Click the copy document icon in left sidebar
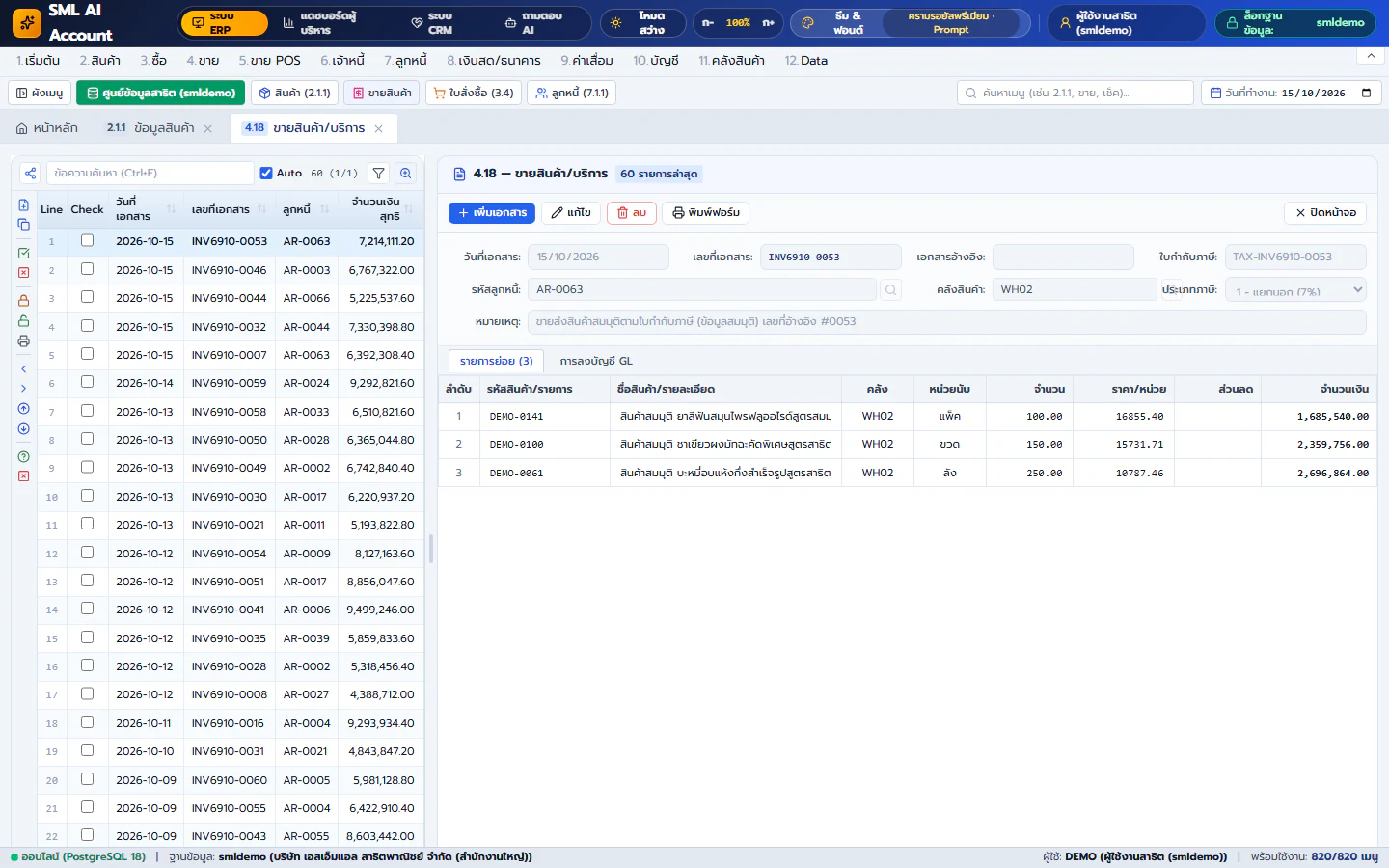The height and width of the screenshot is (868, 1389). pyautogui.click(x=24, y=225)
